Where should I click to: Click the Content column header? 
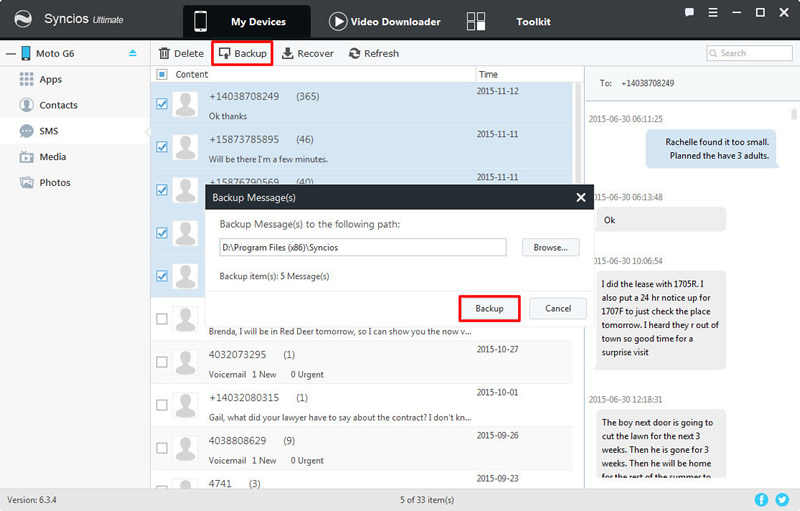[191, 74]
